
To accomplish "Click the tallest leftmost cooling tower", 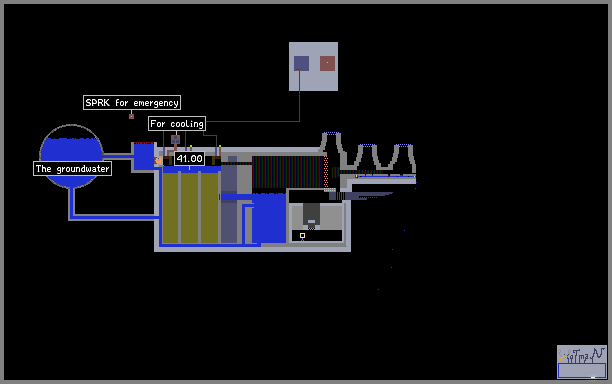I will click(x=331, y=150).
